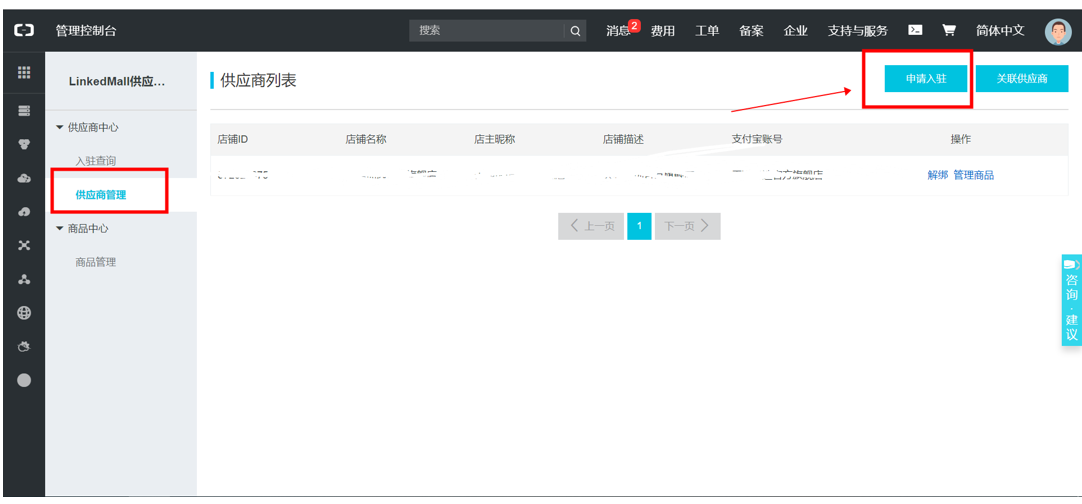Click the 关联供应商 button
Viewport: 1082px width, 504px height.
pos(1022,79)
